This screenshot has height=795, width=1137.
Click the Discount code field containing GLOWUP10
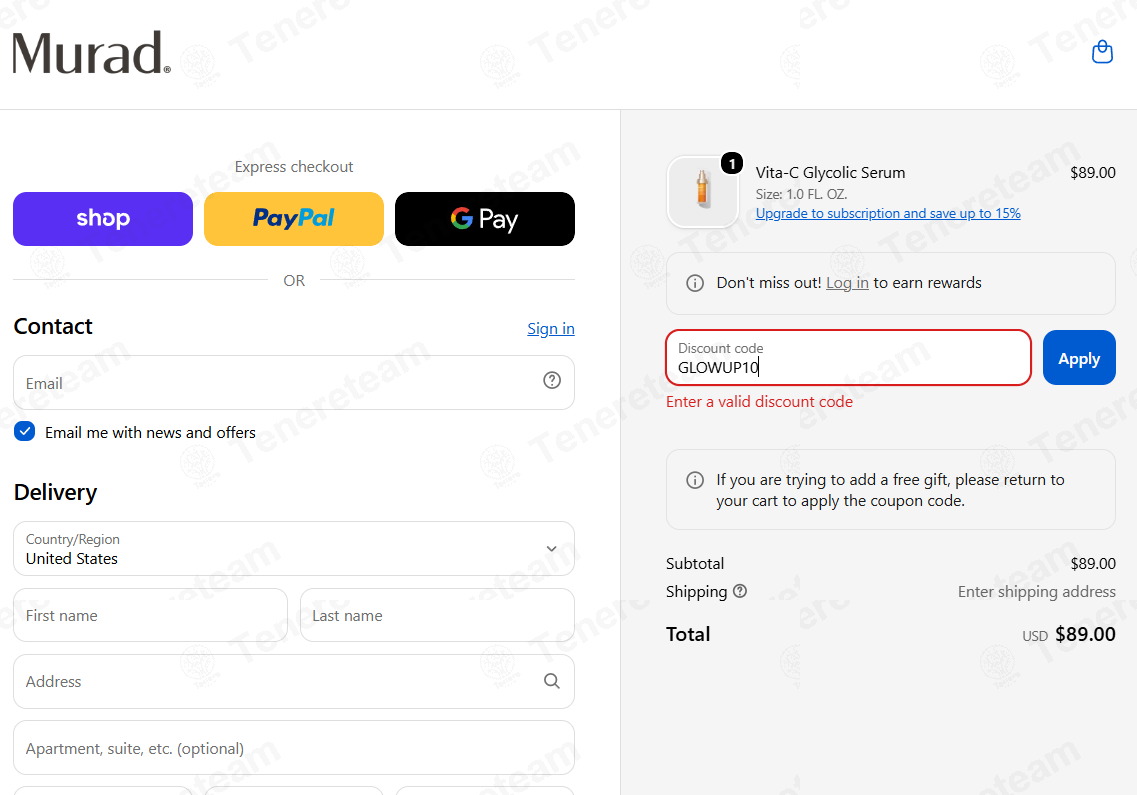[x=848, y=358]
